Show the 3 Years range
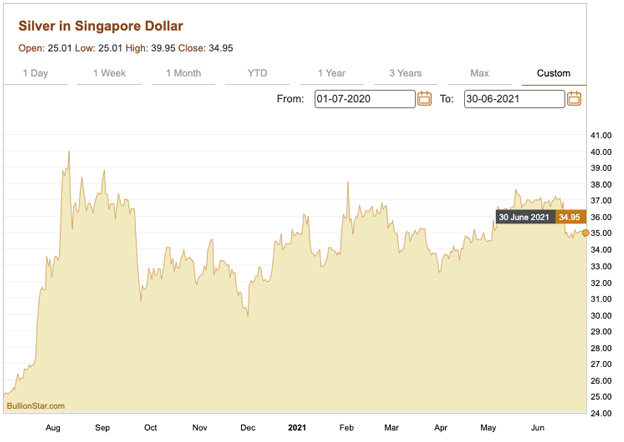 406,73
